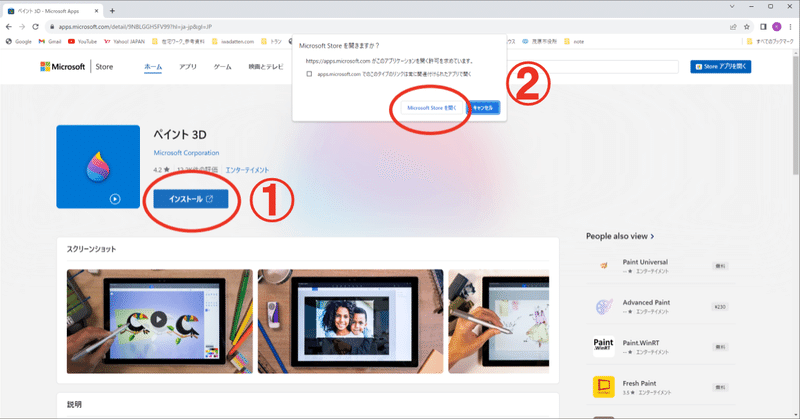The width and height of the screenshot is (800, 419).
Task: Select the 映画とテレビ tab
Action: click(x=266, y=66)
